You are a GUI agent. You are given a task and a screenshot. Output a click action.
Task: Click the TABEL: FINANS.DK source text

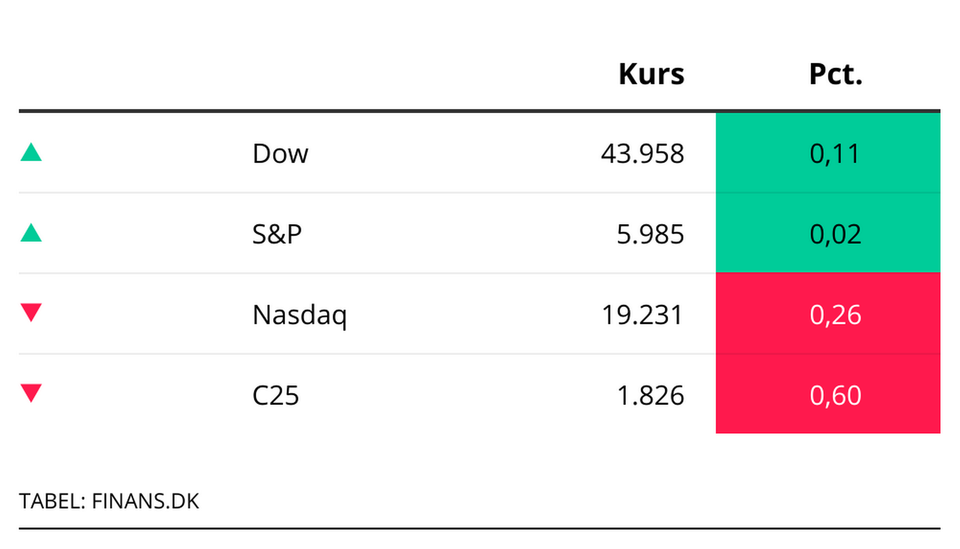pyautogui.click(x=109, y=501)
